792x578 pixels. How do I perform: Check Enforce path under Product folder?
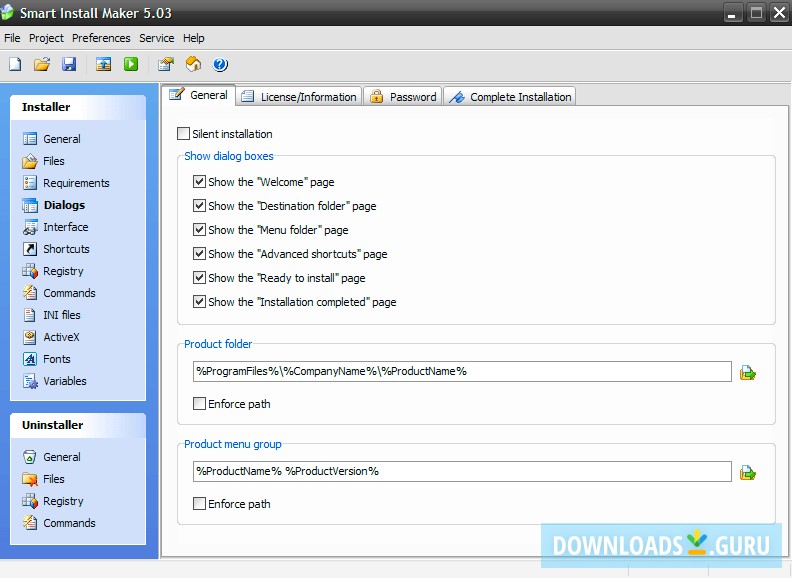coord(200,404)
